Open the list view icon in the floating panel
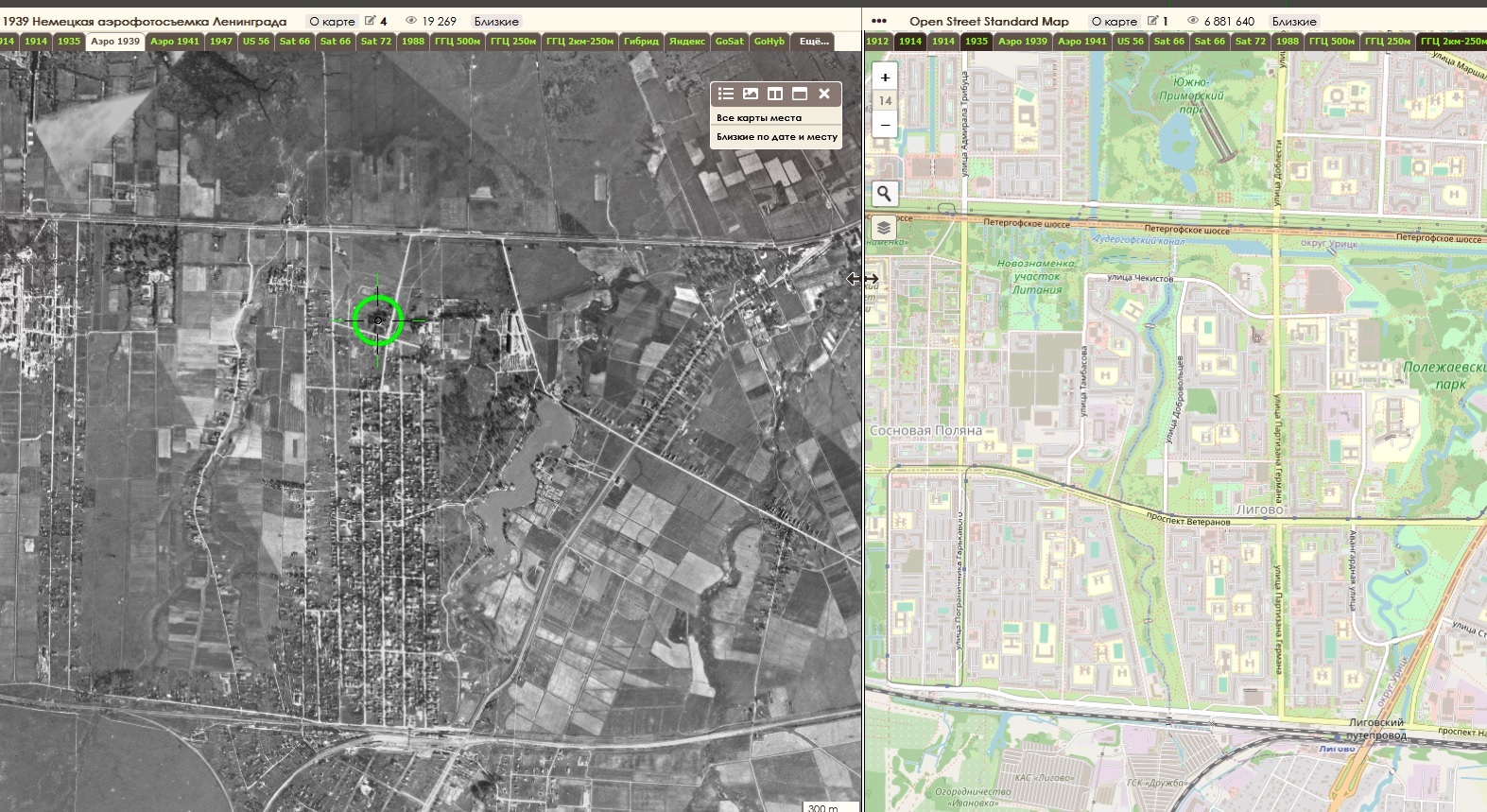Screen dimensions: 1487x812 726,94
